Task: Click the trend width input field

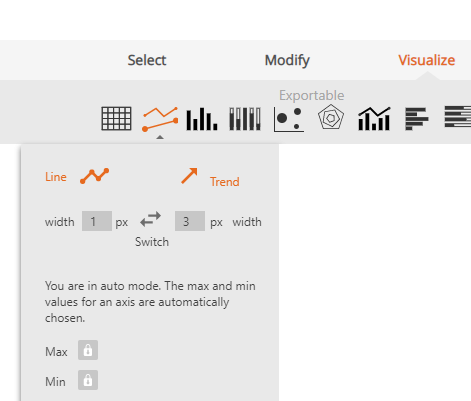Action: coord(190,221)
